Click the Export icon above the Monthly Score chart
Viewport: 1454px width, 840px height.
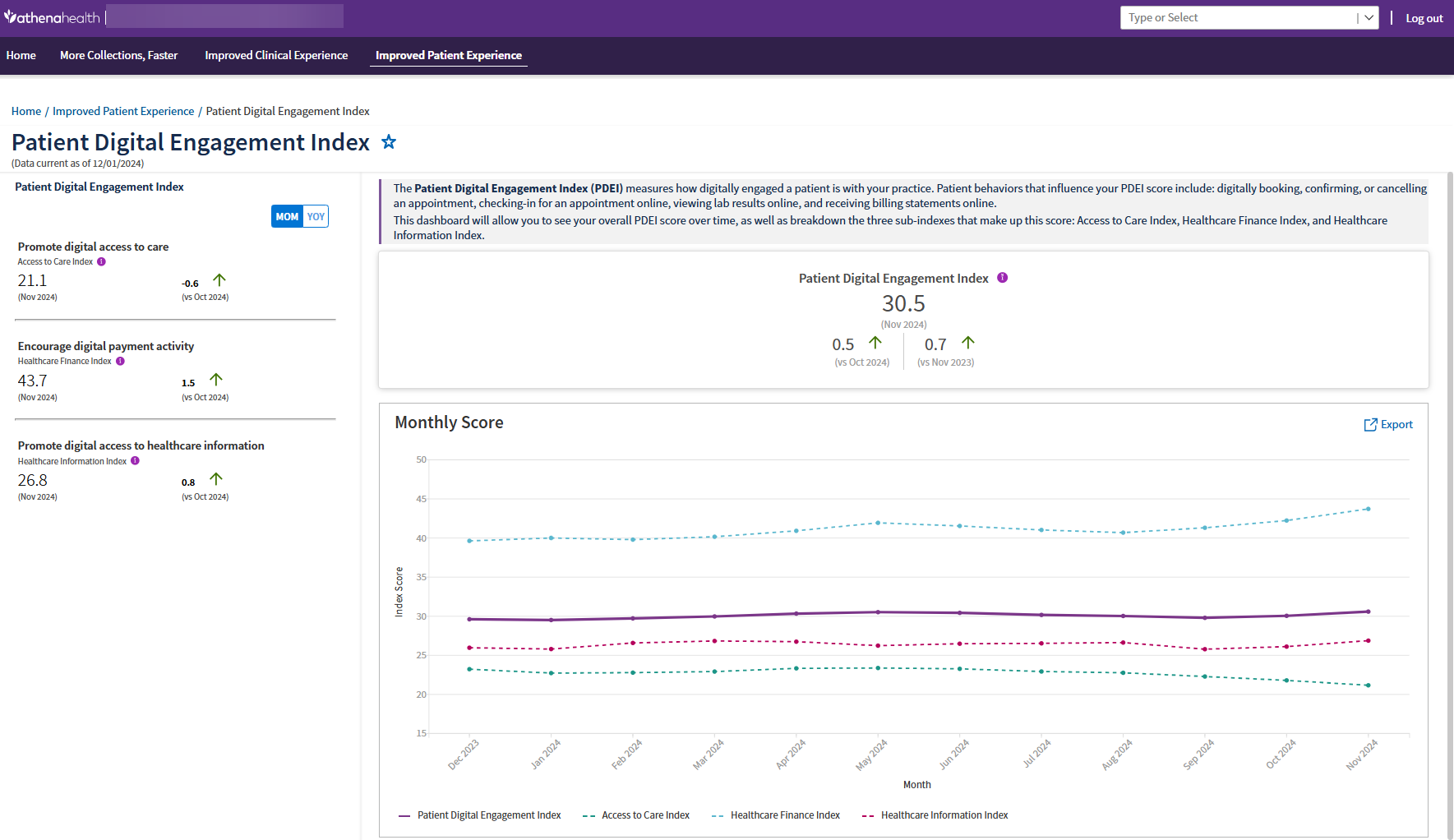coord(1369,424)
